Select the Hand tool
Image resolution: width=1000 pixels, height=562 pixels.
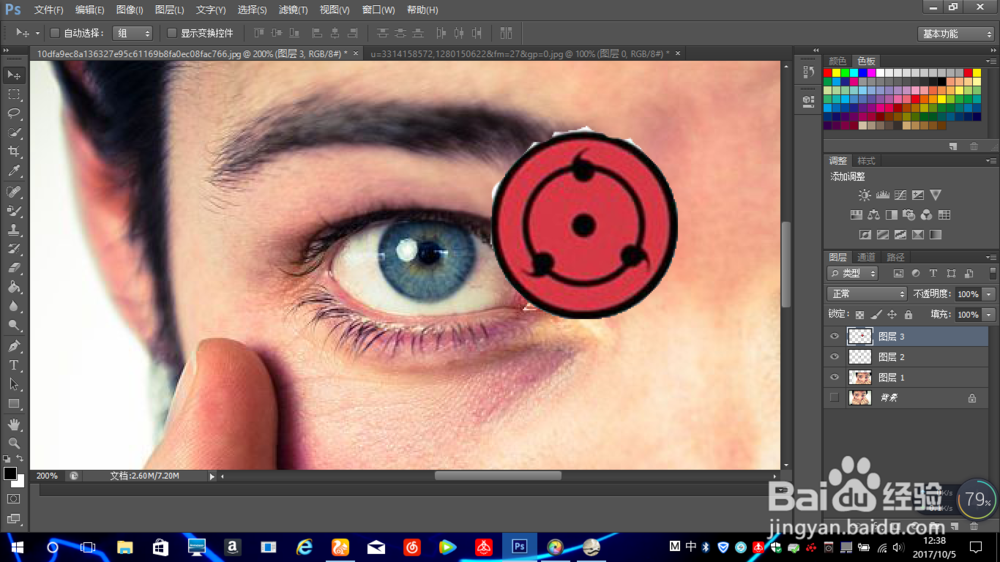14,424
